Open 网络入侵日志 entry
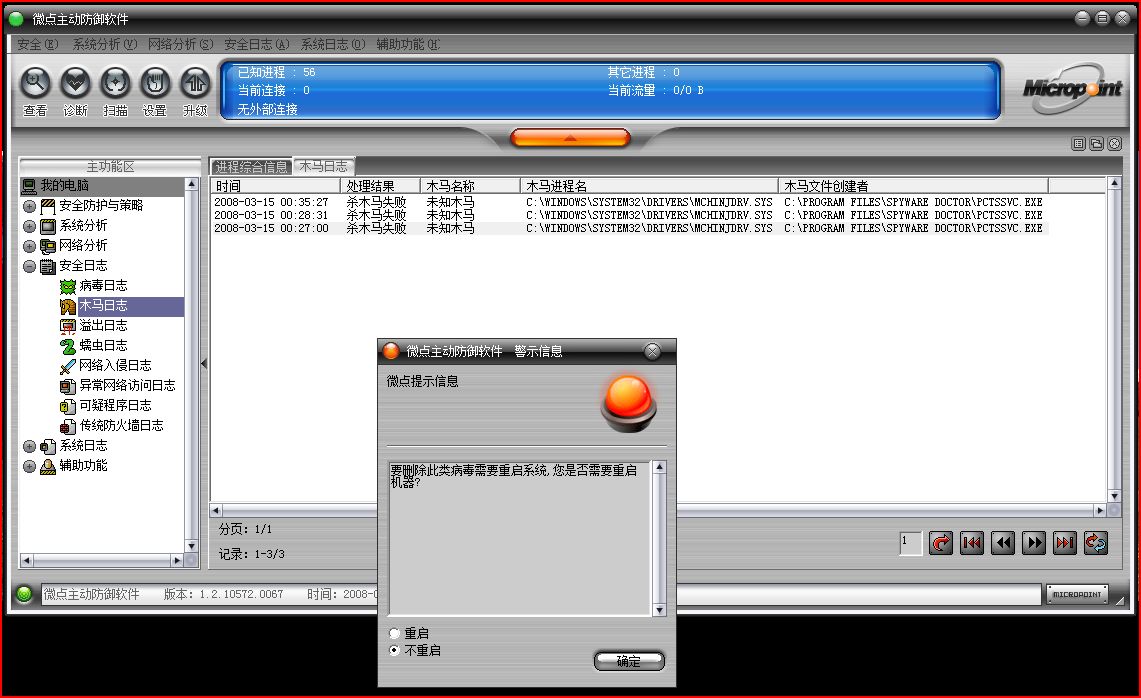 pos(115,365)
